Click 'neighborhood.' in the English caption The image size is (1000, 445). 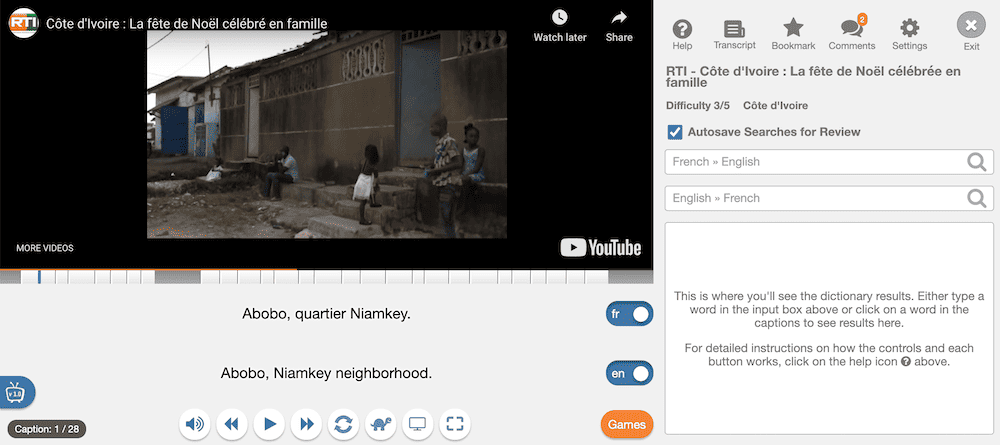coord(383,374)
